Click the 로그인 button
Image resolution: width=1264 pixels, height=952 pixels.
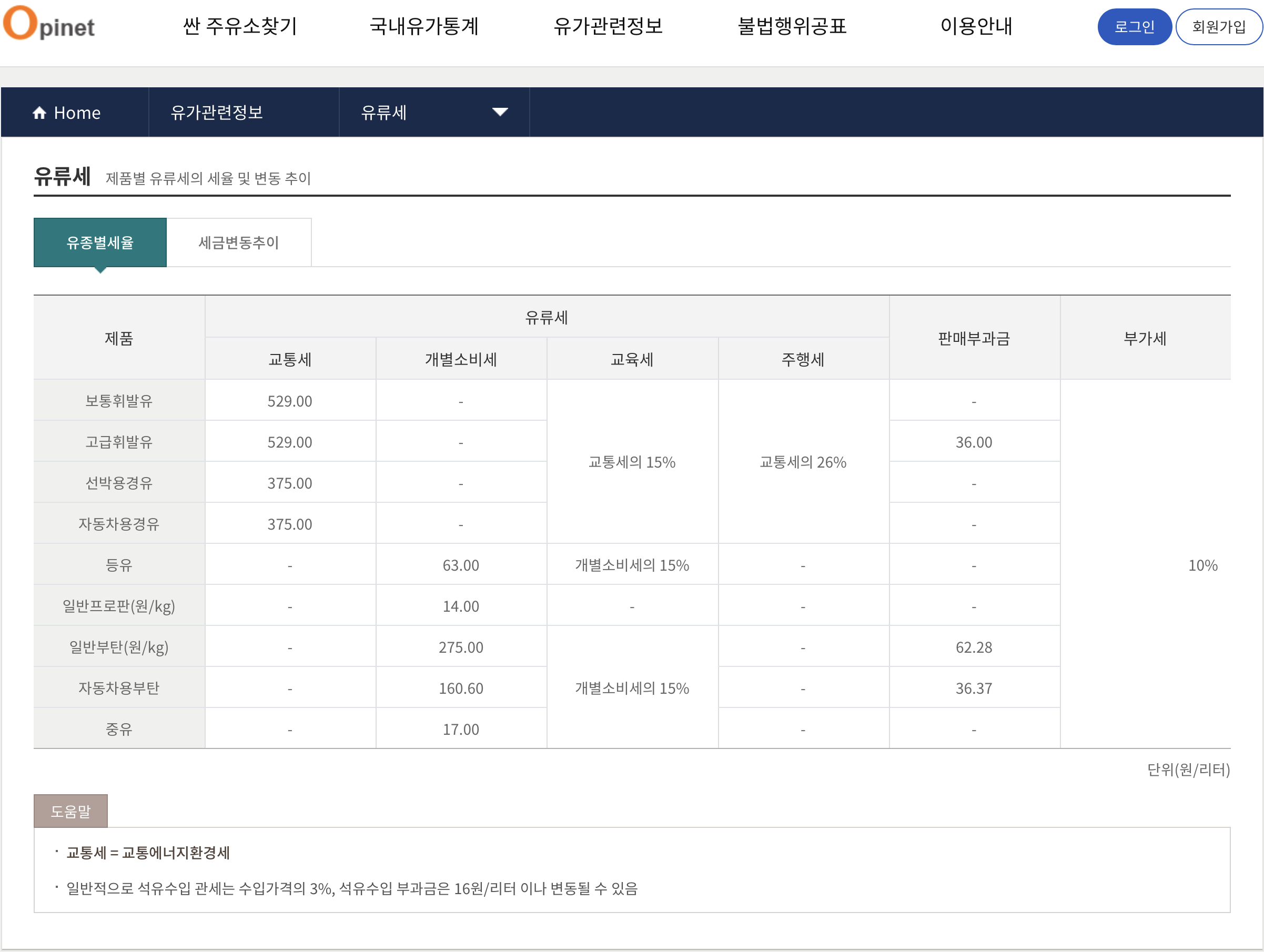click(x=1134, y=27)
